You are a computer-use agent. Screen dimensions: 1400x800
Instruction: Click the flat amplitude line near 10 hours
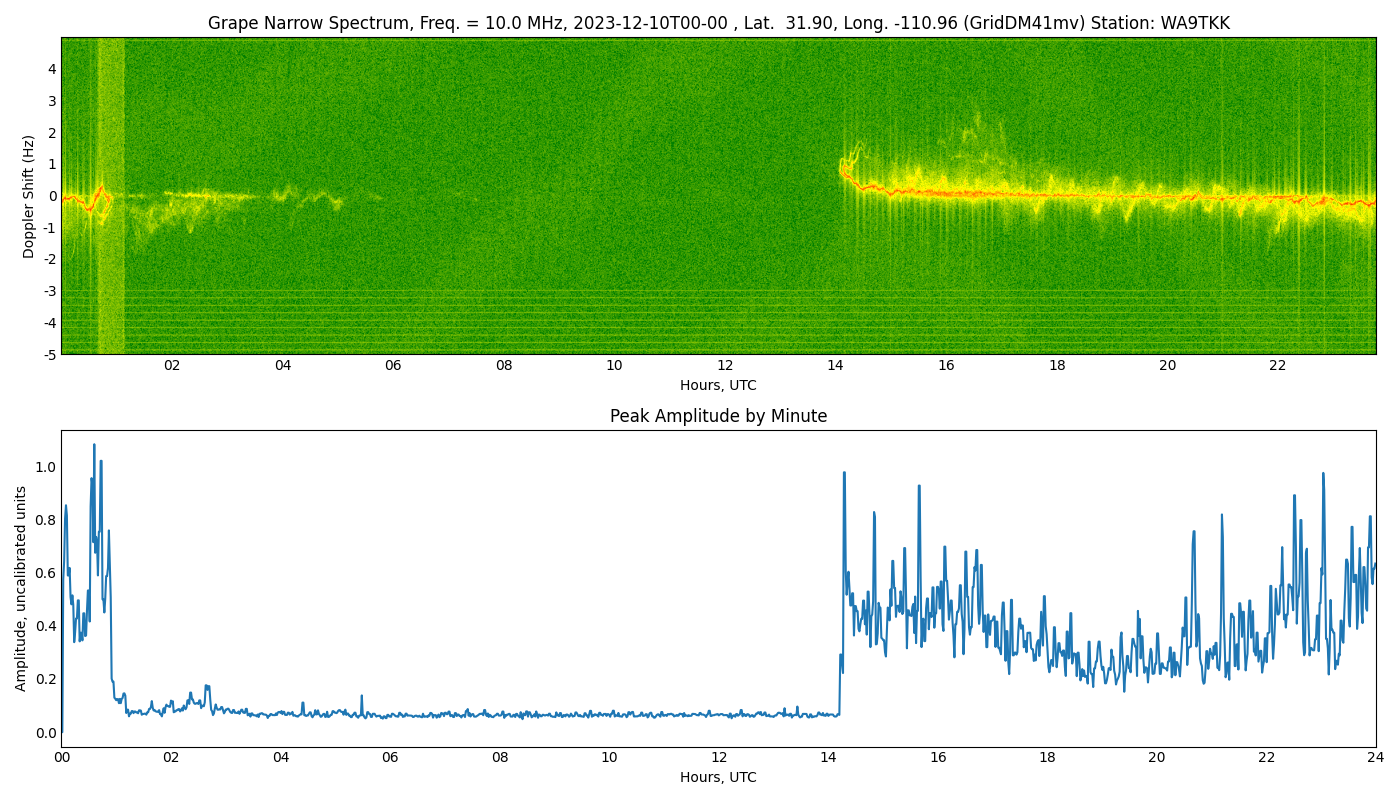[x=609, y=715]
